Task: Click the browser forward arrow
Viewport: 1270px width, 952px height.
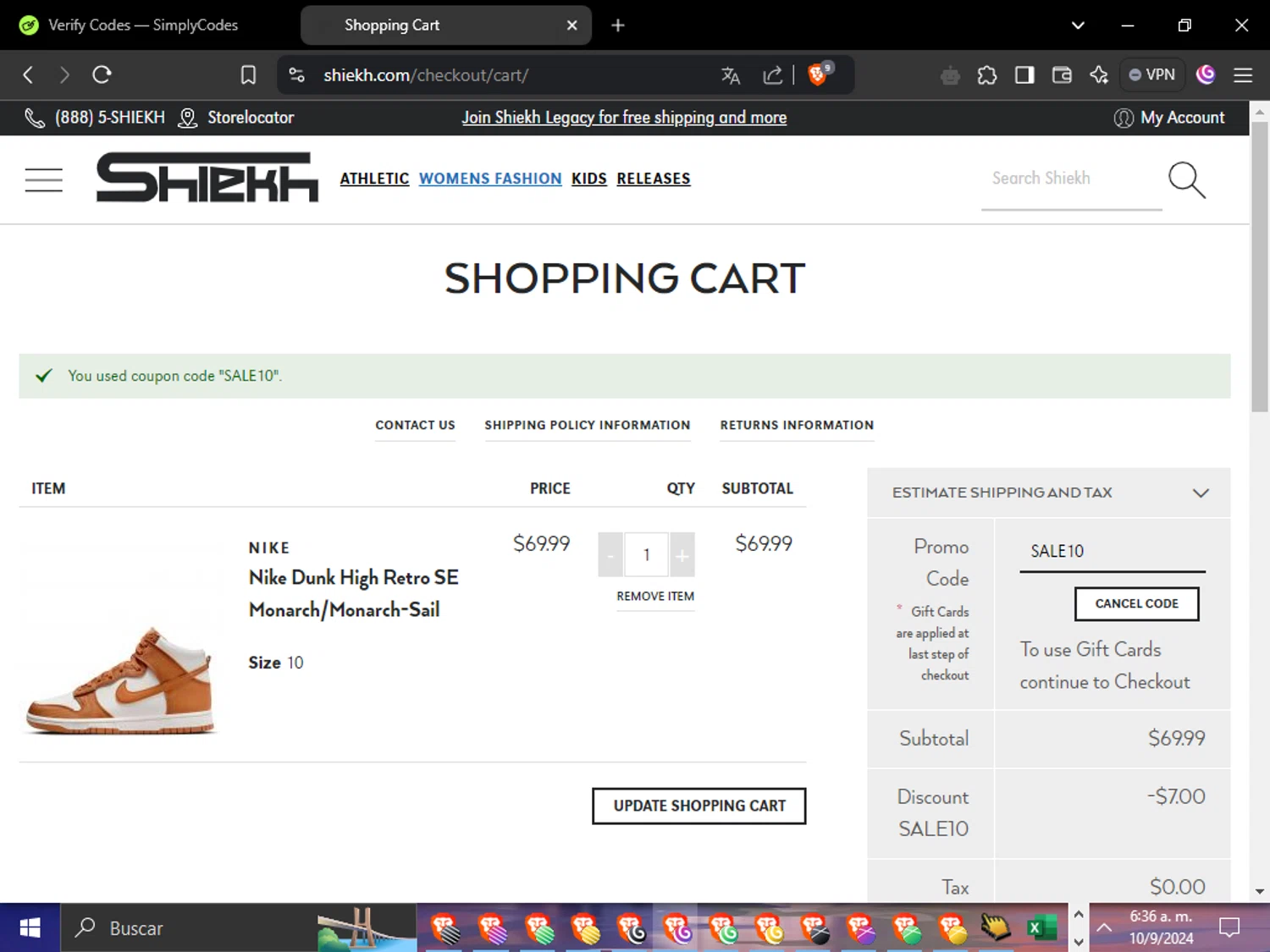Action: 64,75
